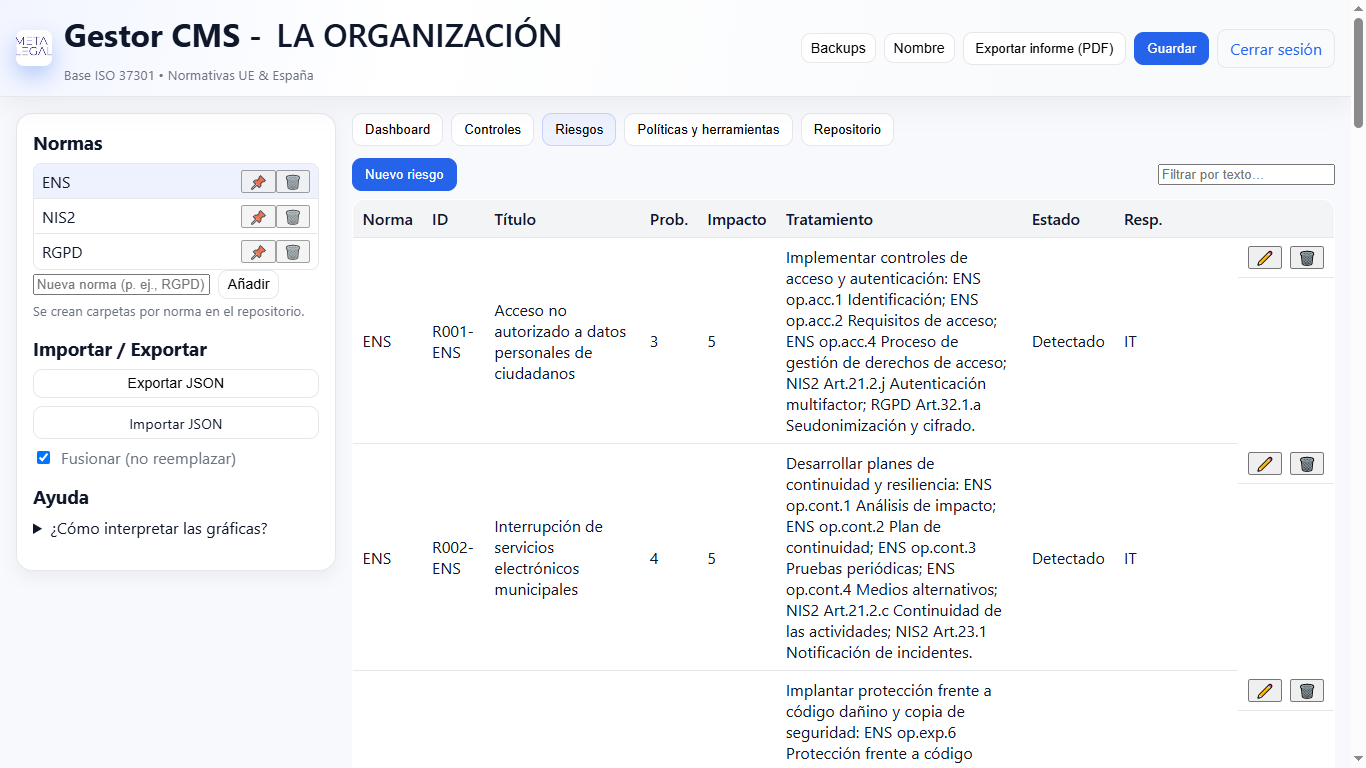Switch to the Controles tab

pos(493,129)
